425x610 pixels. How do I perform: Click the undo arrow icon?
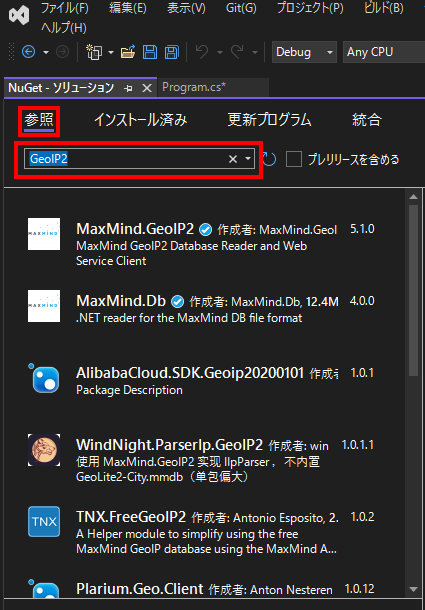click(x=202, y=52)
